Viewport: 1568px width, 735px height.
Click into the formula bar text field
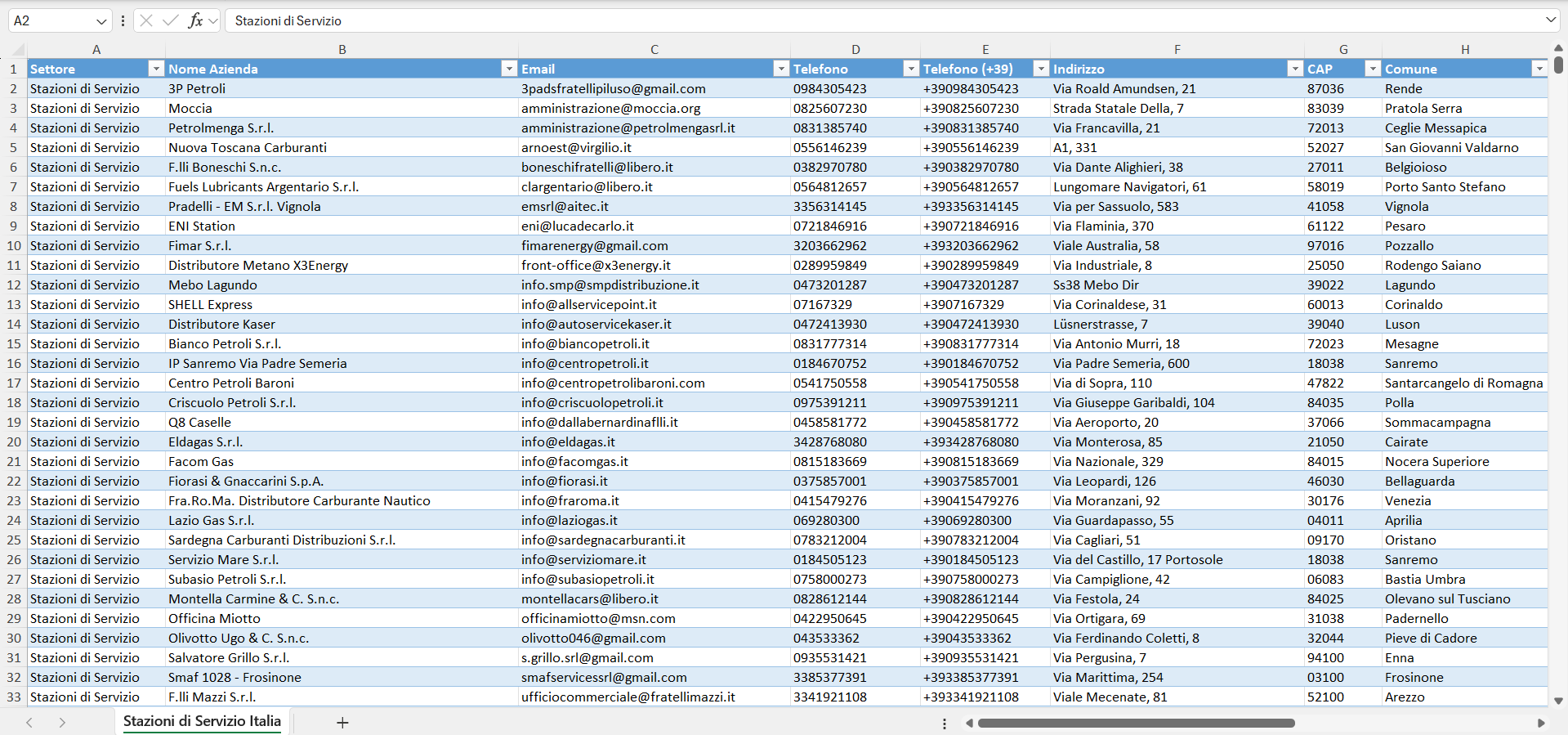click(x=882, y=20)
